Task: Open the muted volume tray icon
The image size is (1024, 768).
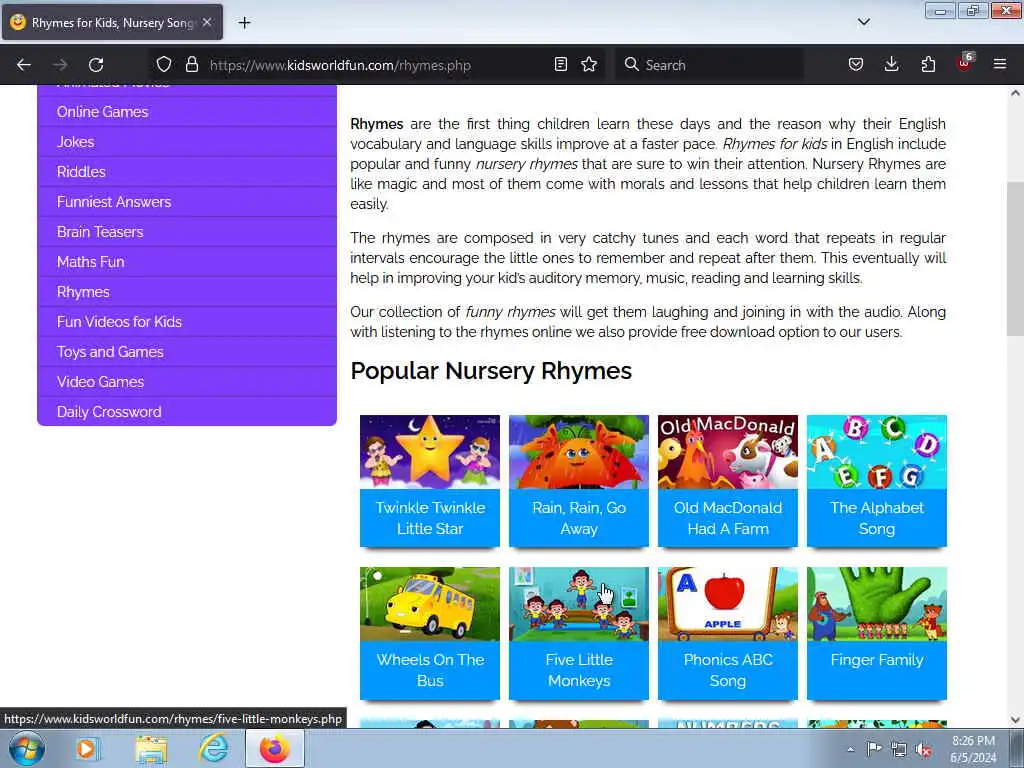Action: pyautogui.click(x=923, y=749)
